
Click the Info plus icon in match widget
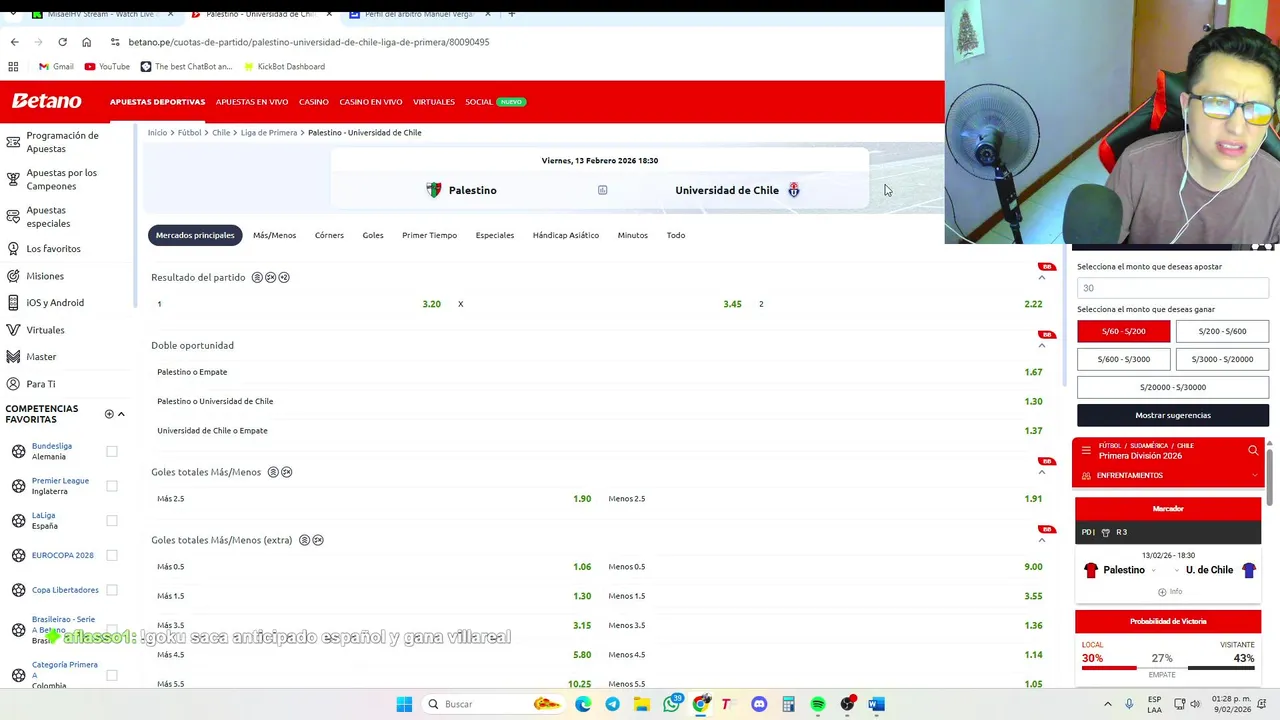click(x=1162, y=592)
